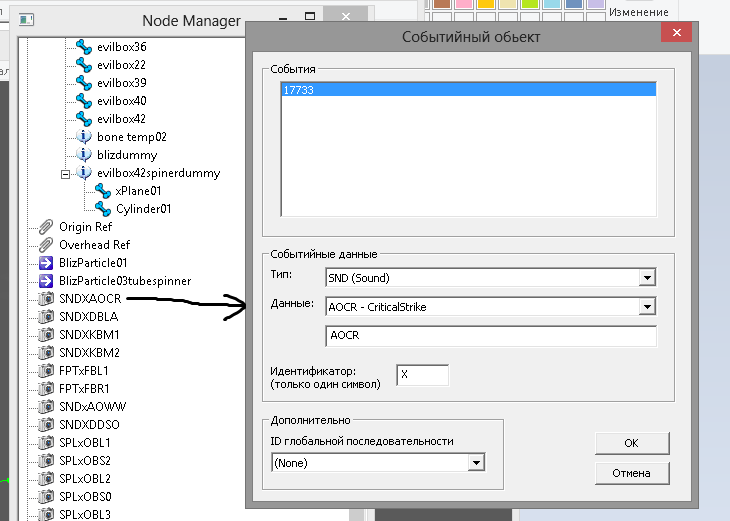Click the bone icon for evilbox42
The image size is (730, 521).
pos(84,119)
